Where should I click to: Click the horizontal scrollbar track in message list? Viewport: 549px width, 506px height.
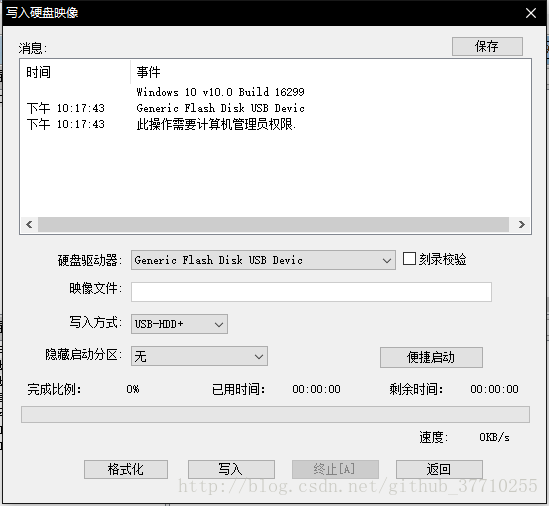pyautogui.click(x=273, y=224)
